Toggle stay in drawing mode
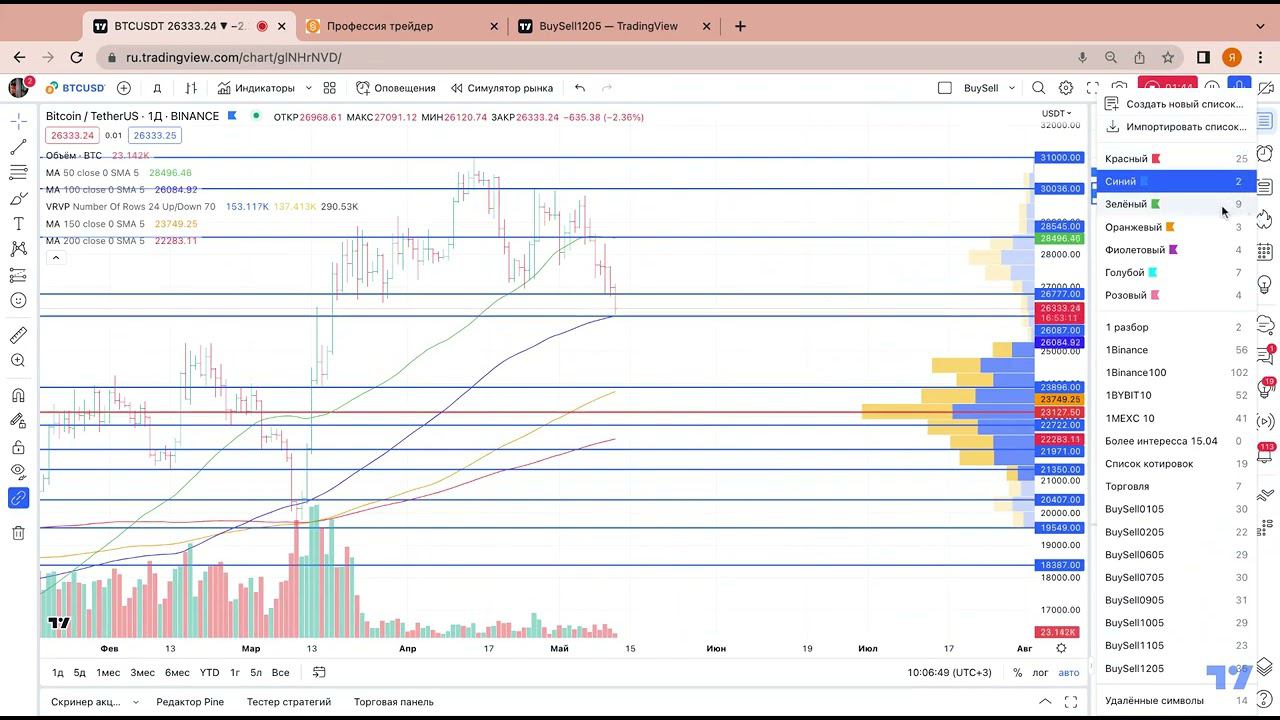1280x720 pixels. click(18, 421)
